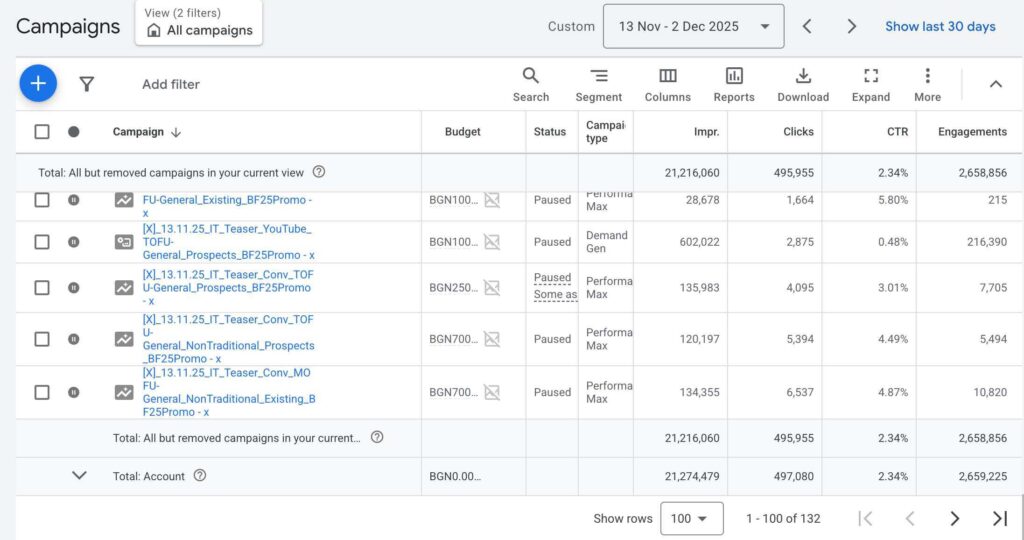This screenshot has width=1024, height=540.
Task: Sort by the Clicks column header
Action: point(798,132)
